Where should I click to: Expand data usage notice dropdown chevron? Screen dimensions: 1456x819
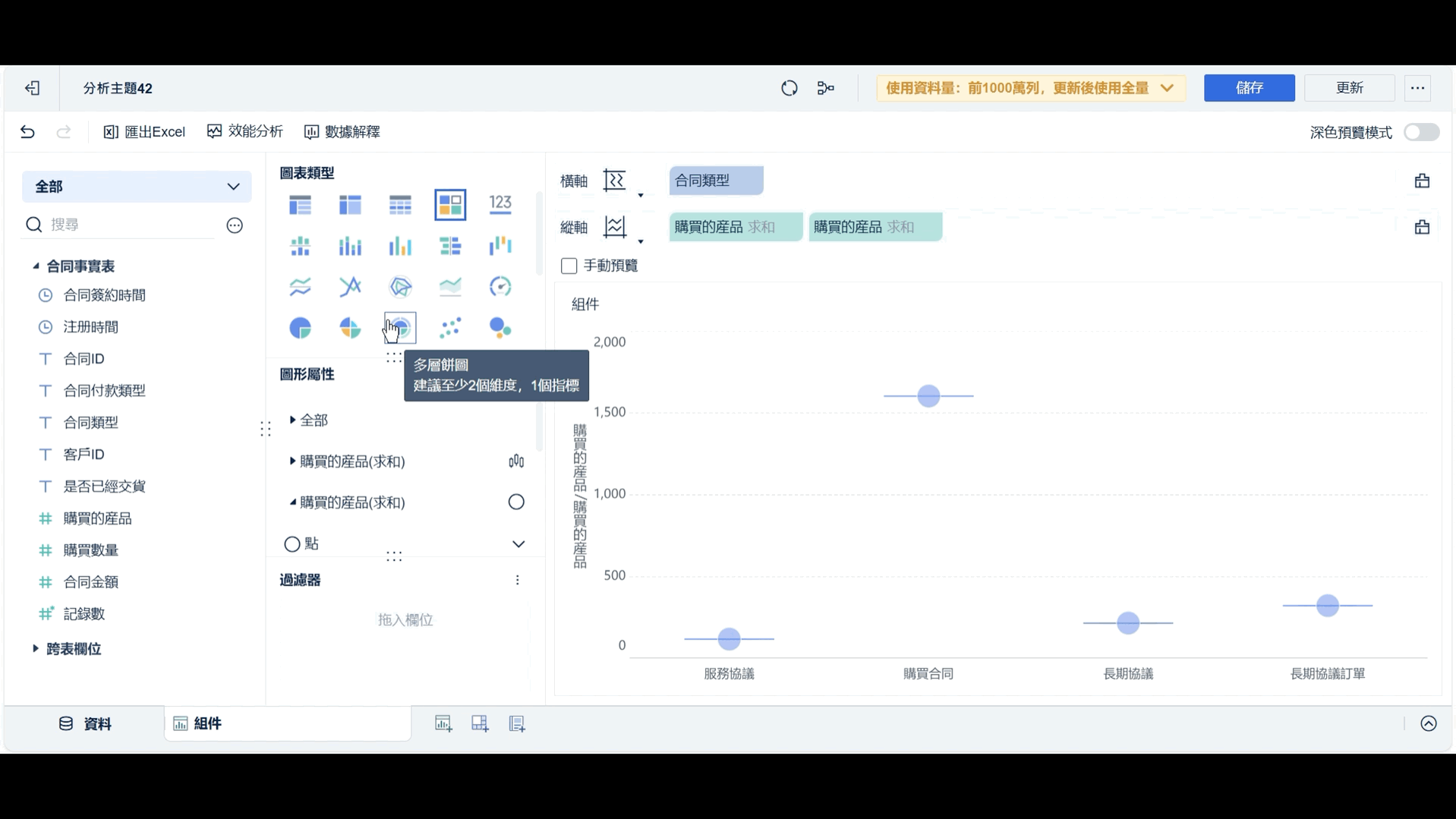pyautogui.click(x=1167, y=88)
